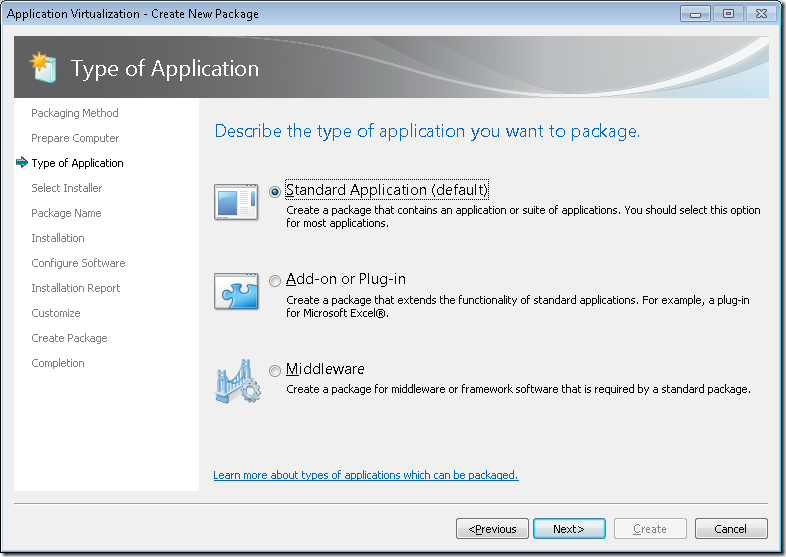Click the Standard Application window icon
This screenshot has height=557, width=786.
(236, 202)
